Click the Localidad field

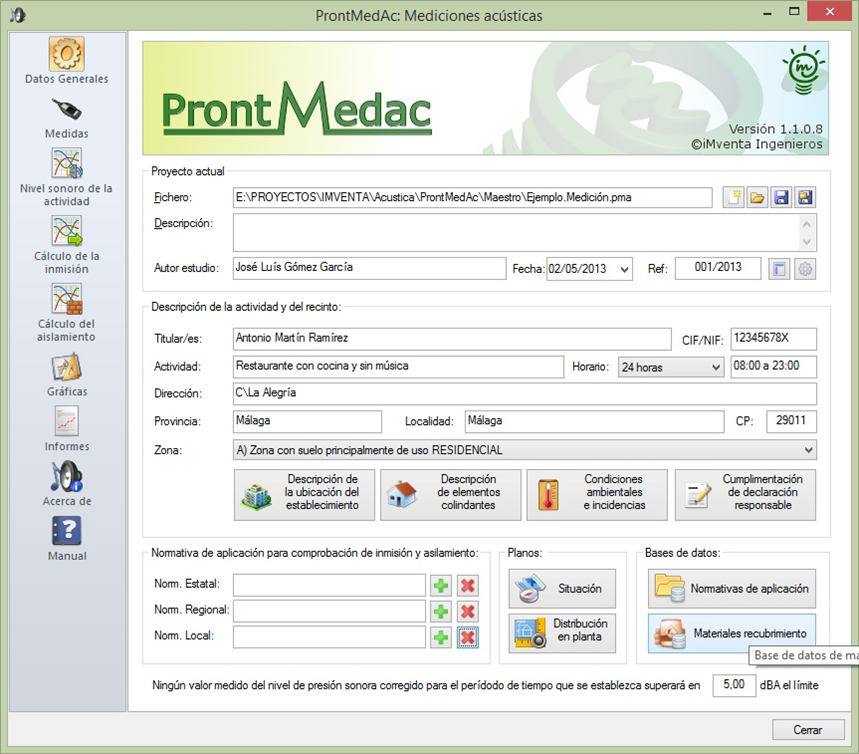tap(594, 422)
